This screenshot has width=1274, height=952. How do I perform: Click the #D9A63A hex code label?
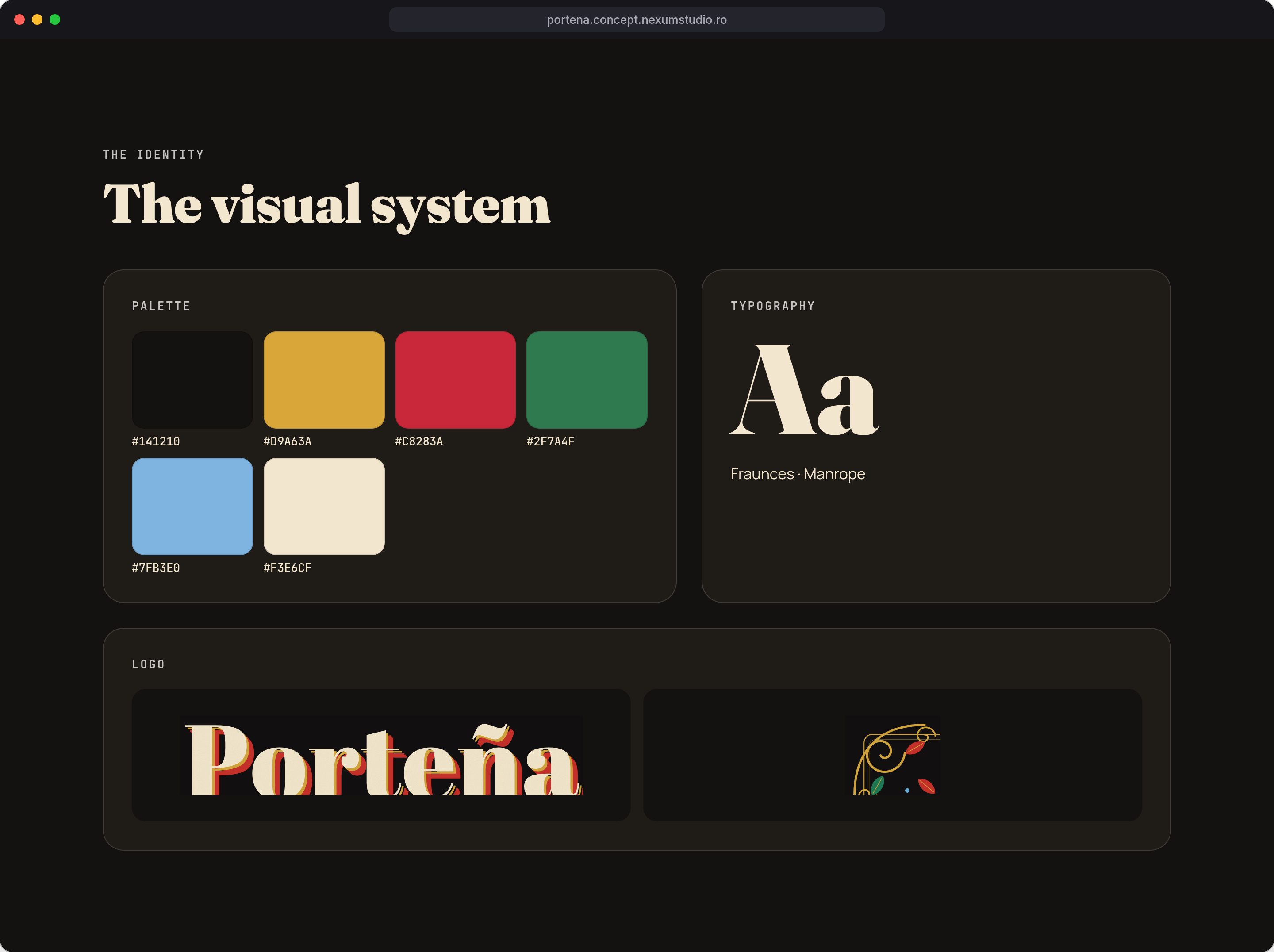pyautogui.click(x=288, y=441)
